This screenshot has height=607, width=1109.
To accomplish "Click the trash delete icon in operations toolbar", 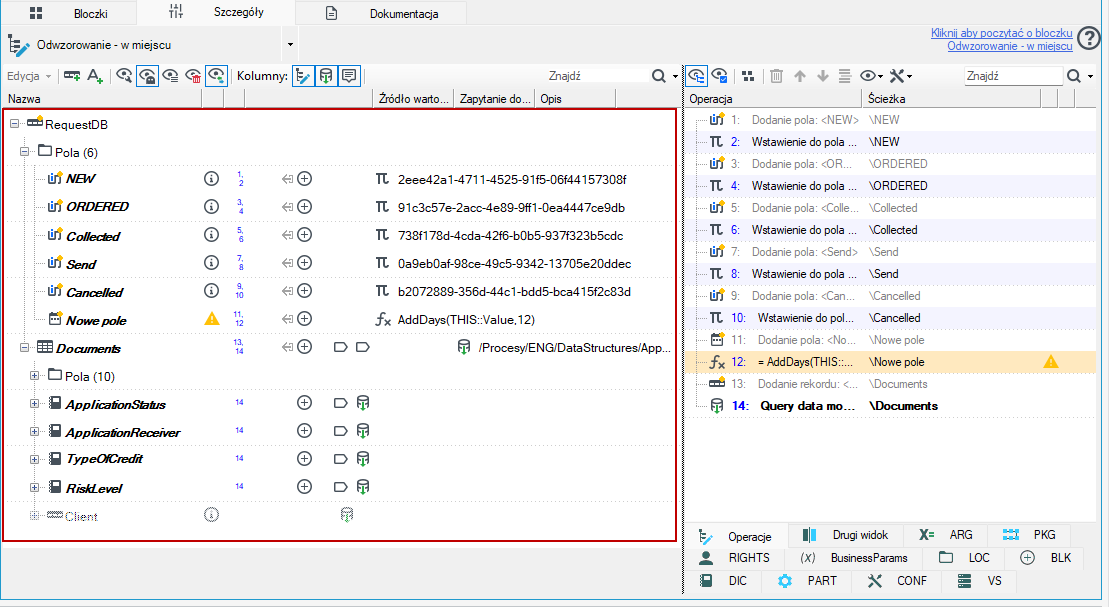I will pos(776,76).
